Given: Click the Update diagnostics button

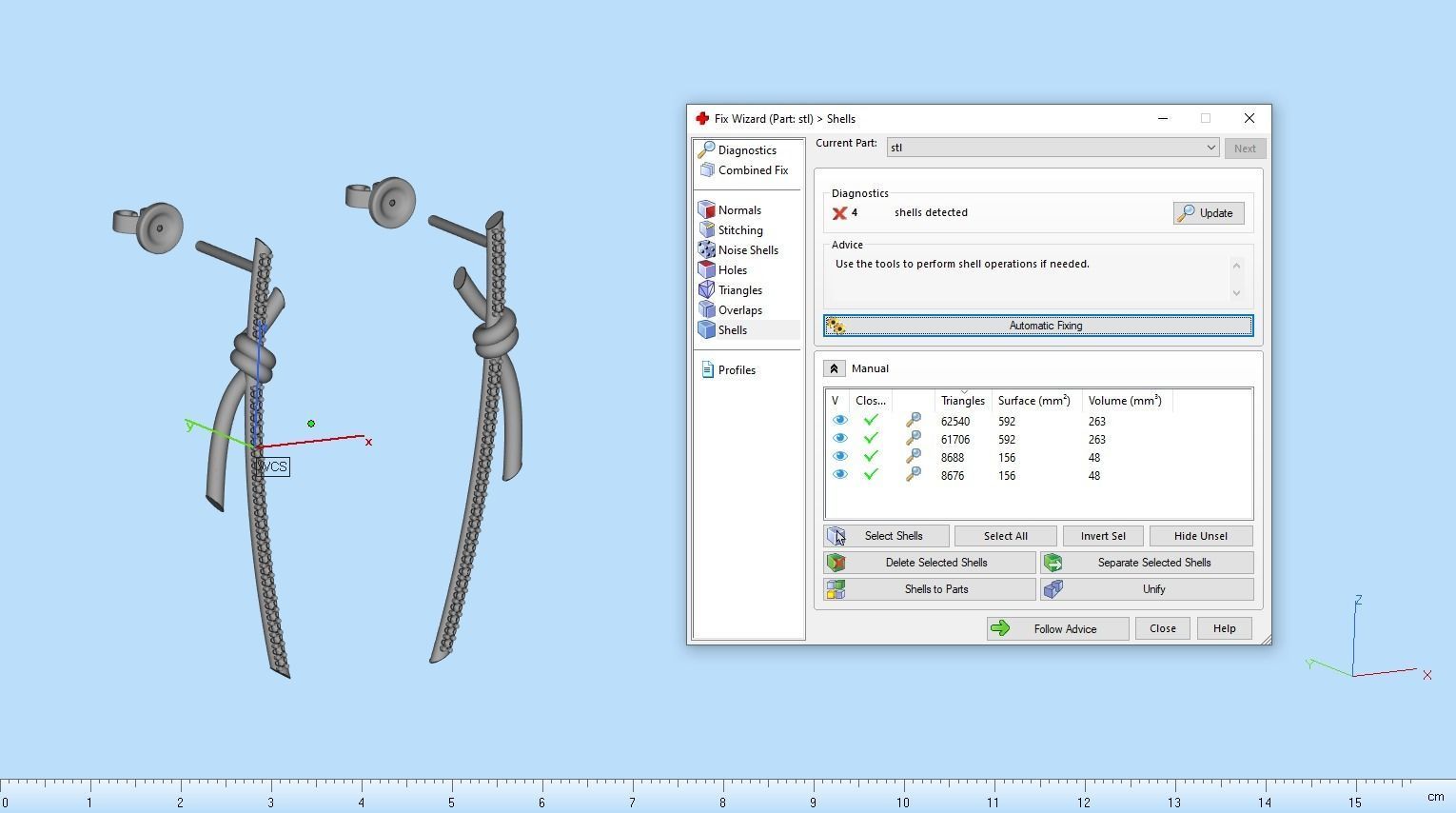Looking at the screenshot, I should (x=1209, y=213).
